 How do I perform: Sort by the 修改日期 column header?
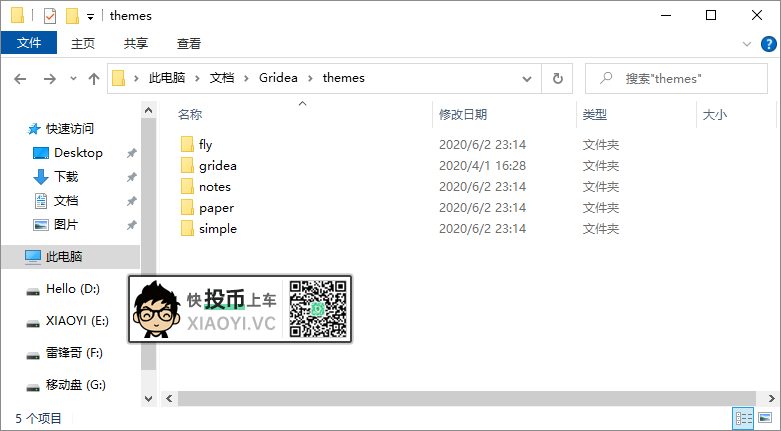pos(463,115)
